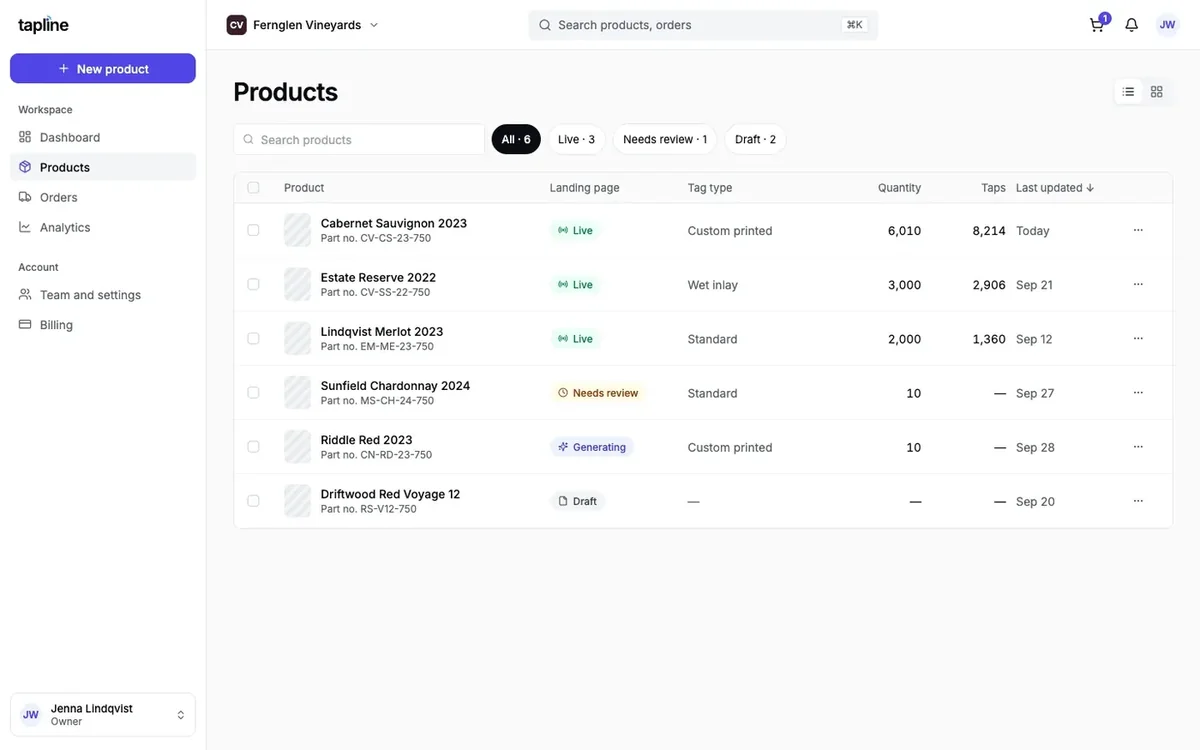This screenshot has width=1200, height=750.
Task: Switch to list view layout
Action: click(x=1129, y=92)
